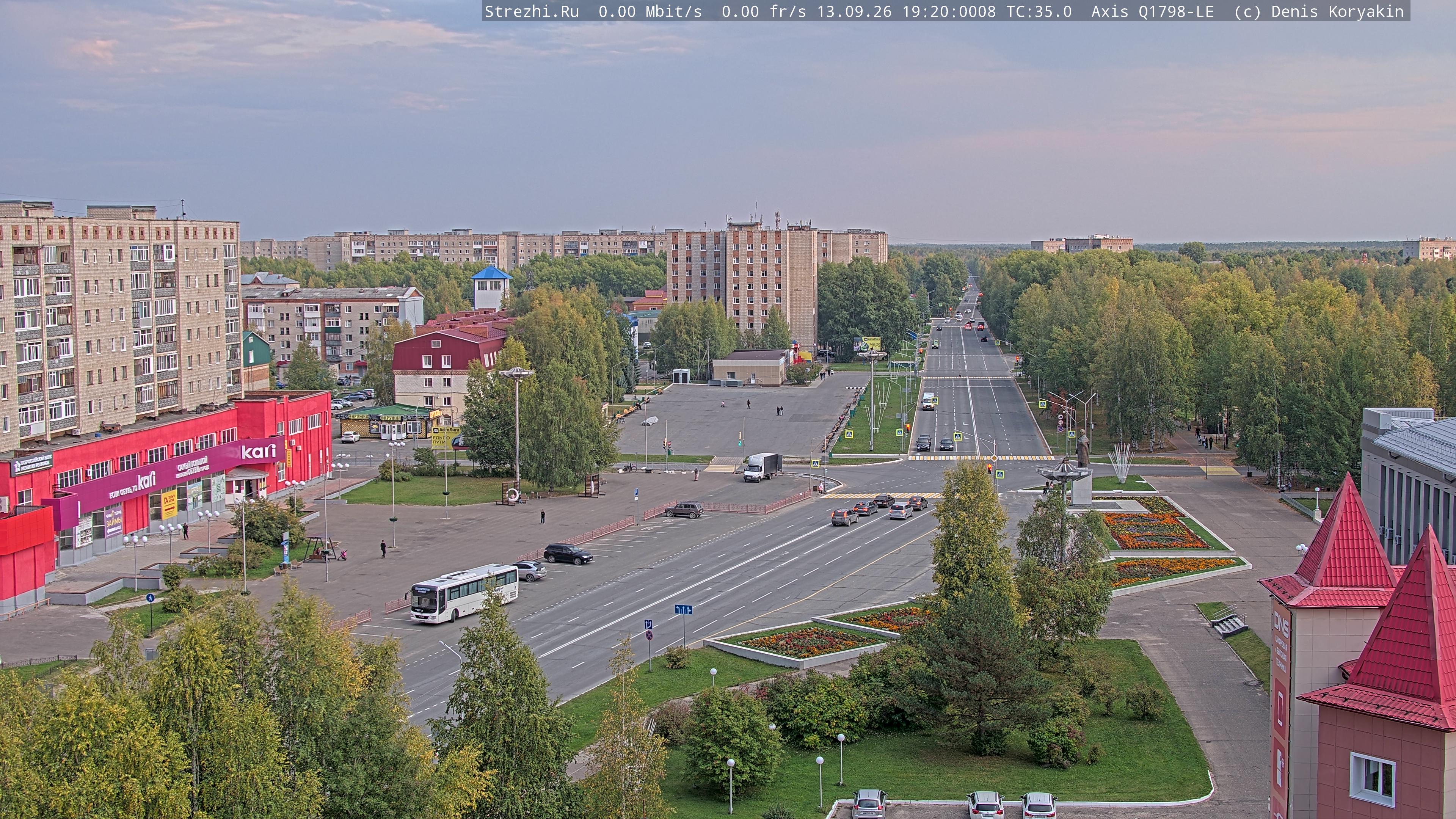
Task: Click the 0.00 fr/s frame rate readout
Action: click(764, 12)
